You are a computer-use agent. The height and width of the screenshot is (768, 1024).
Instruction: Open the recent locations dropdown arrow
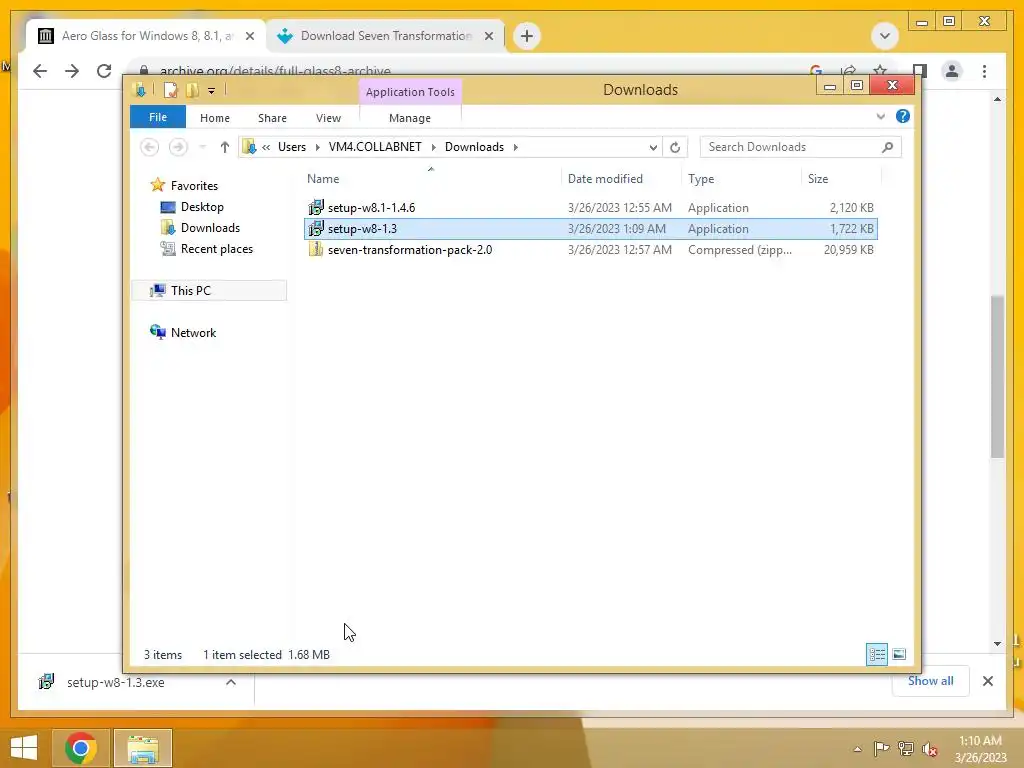202,147
